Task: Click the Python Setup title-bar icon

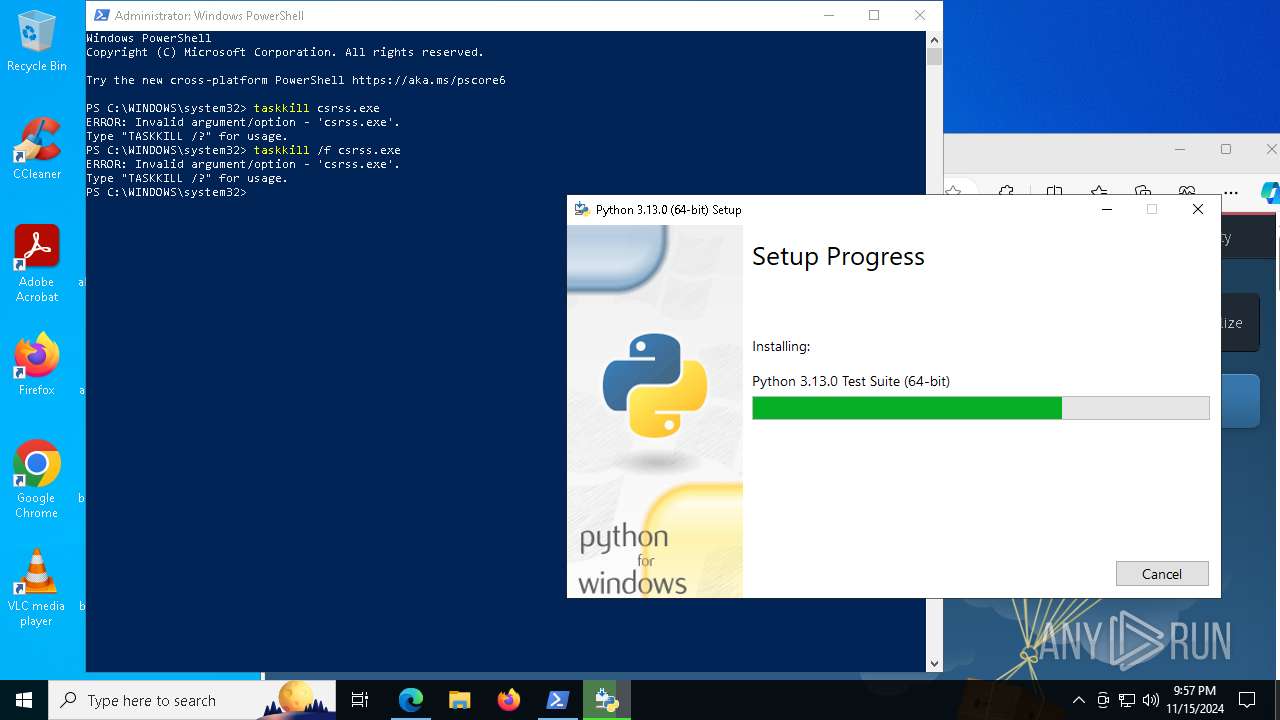Action: (582, 209)
